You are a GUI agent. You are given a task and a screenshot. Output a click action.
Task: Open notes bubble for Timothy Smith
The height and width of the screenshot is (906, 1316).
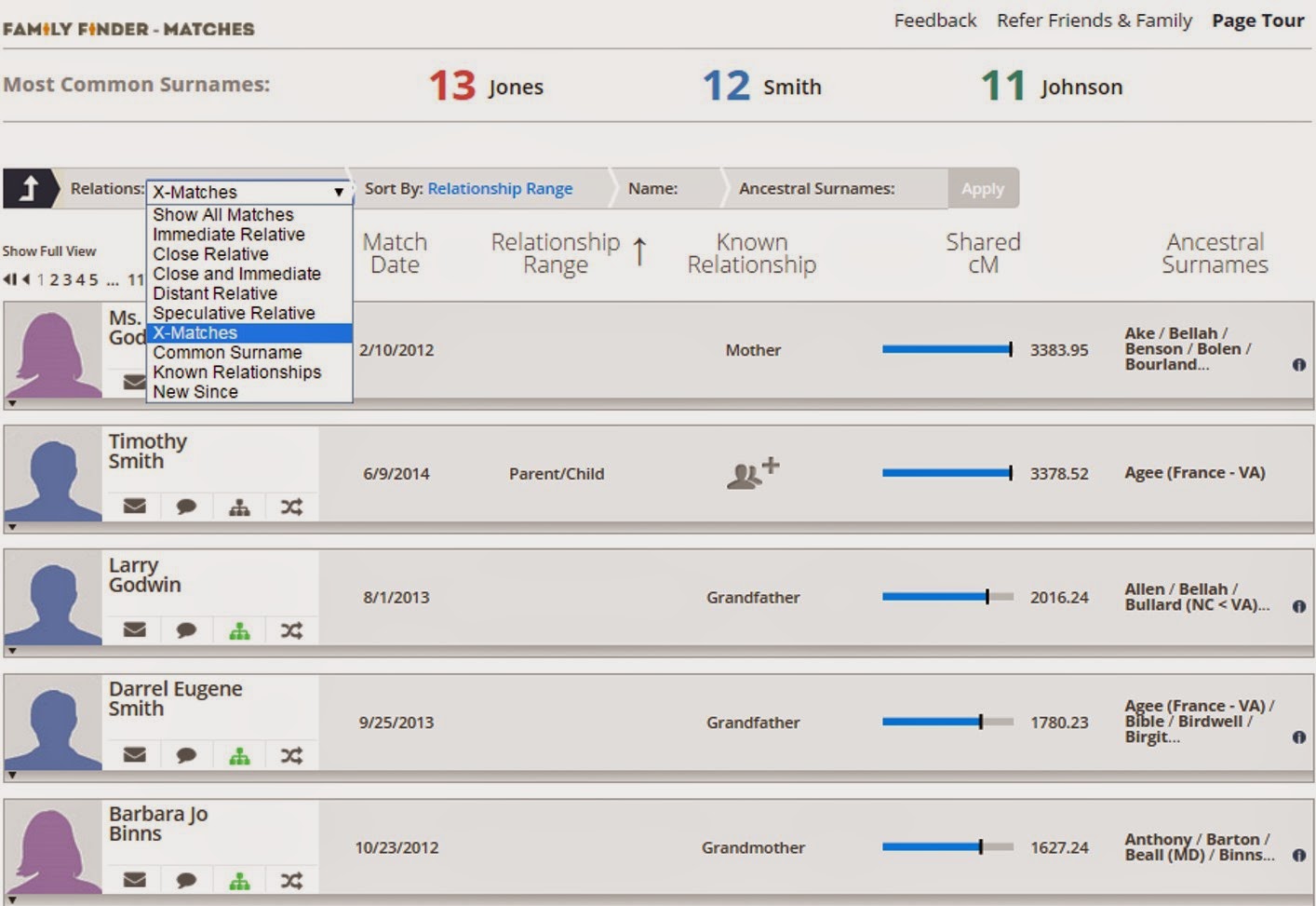pyautogui.click(x=186, y=507)
